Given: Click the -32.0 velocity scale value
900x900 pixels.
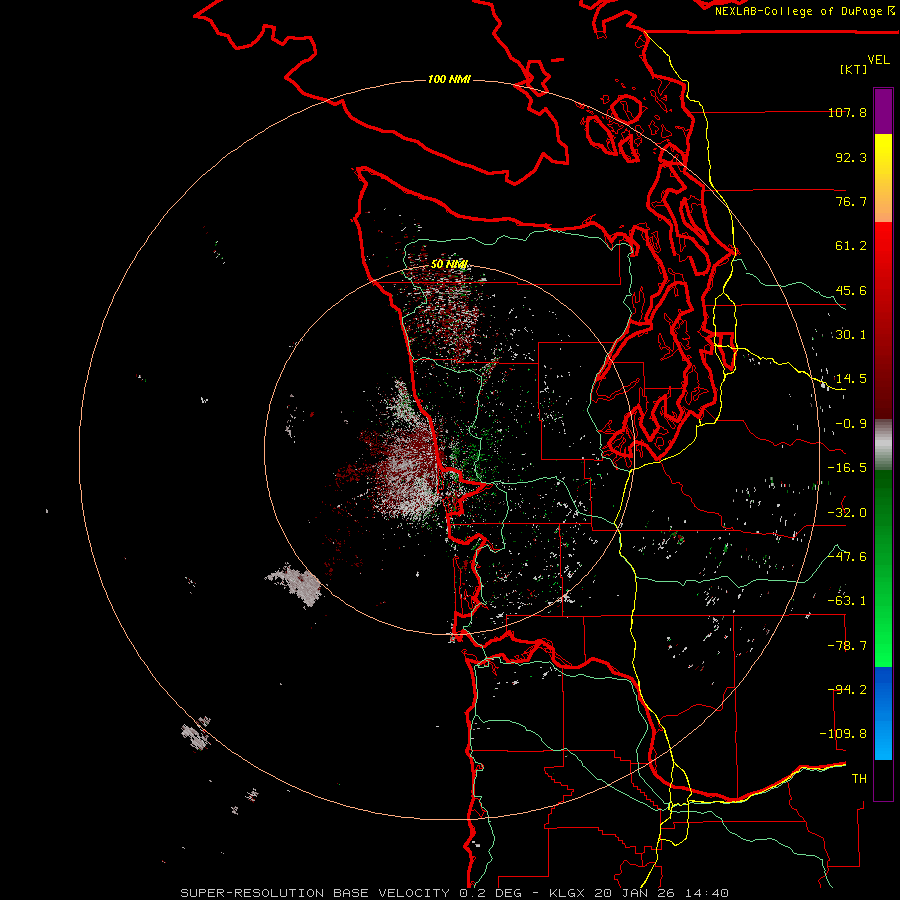Looking at the screenshot, I should pyautogui.click(x=847, y=513).
